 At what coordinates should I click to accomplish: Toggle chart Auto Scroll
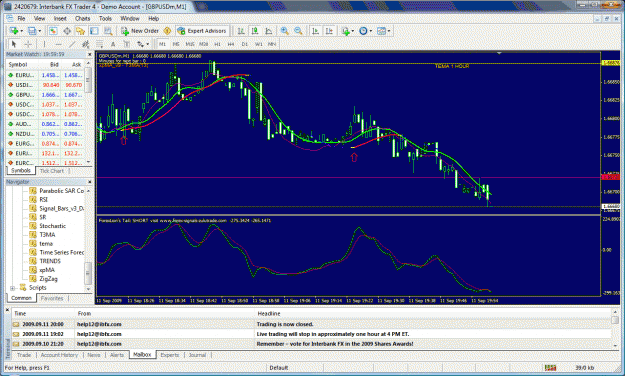[x=315, y=31]
